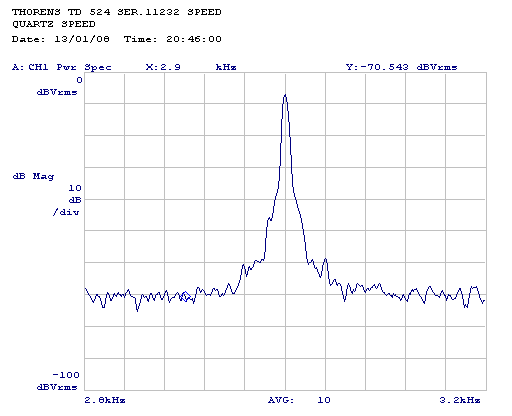The height and width of the screenshot is (416, 512).
Task: Click the top of the spectrum peak
Action: click(x=285, y=95)
